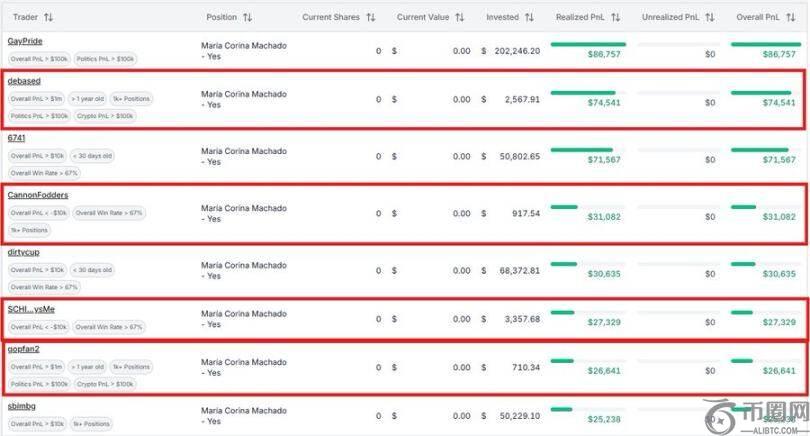Sort by Realized PnL arrows icon

tap(616, 17)
